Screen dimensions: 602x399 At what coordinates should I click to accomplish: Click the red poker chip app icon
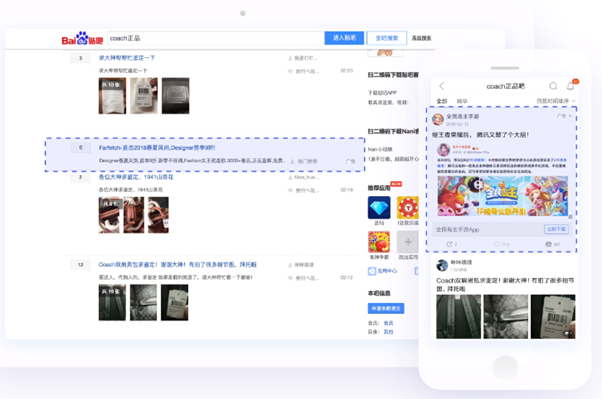tap(408, 207)
